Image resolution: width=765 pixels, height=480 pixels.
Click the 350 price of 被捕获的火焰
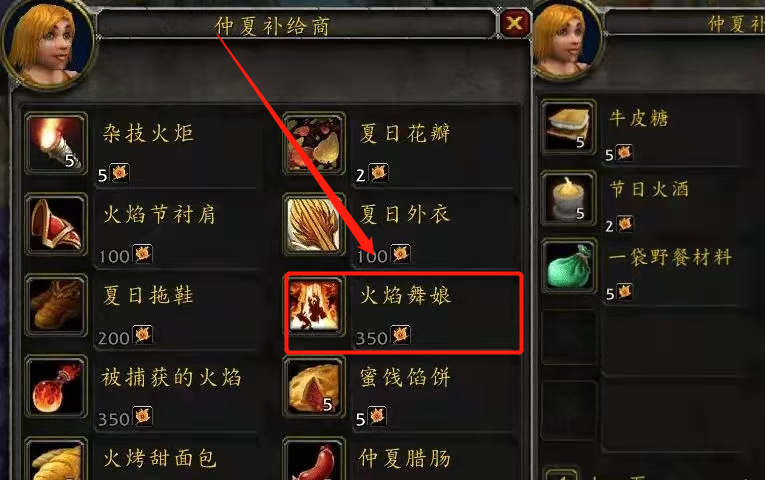pyautogui.click(x=114, y=420)
